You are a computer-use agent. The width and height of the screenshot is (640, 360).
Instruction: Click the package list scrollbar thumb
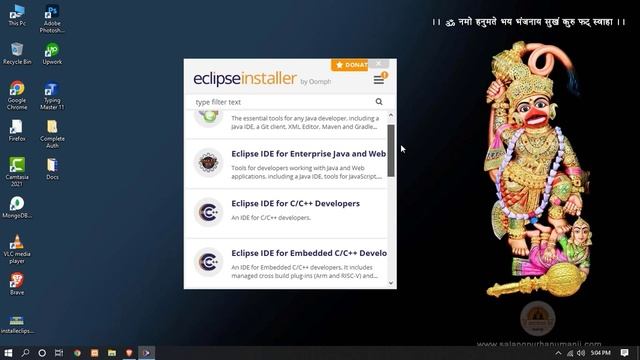coord(391,151)
